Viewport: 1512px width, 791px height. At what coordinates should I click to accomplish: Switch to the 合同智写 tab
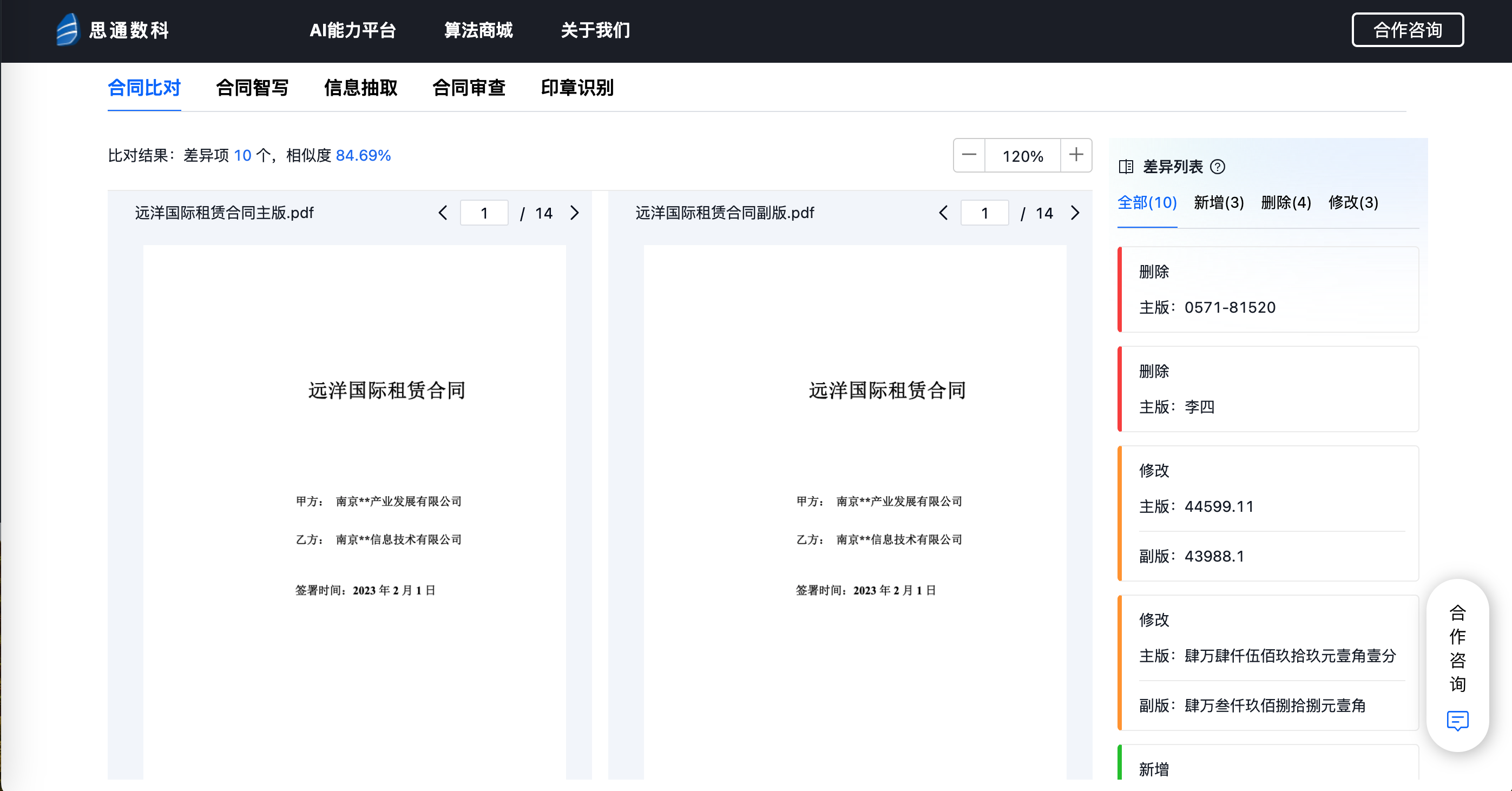[252, 88]
